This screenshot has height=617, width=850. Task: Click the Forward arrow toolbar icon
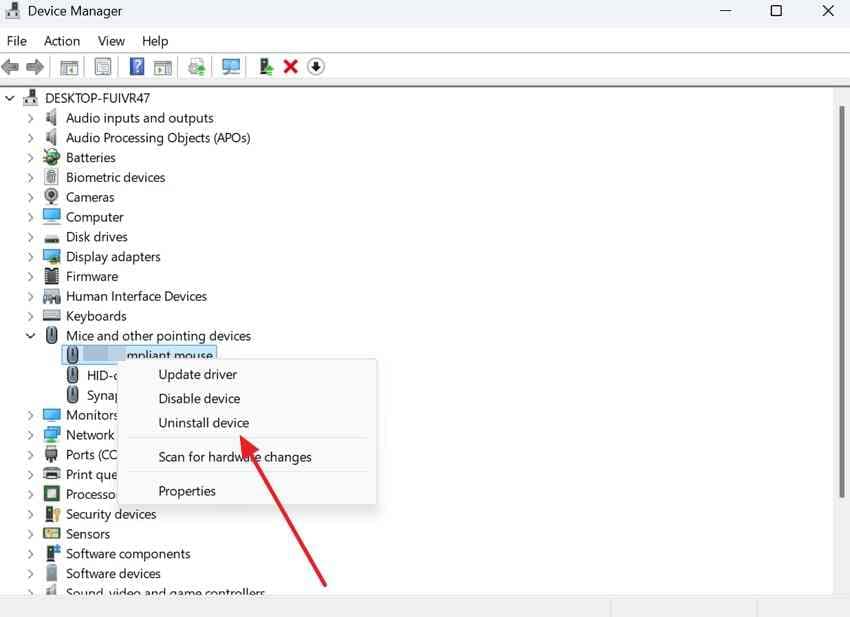(x=35, y=67)
